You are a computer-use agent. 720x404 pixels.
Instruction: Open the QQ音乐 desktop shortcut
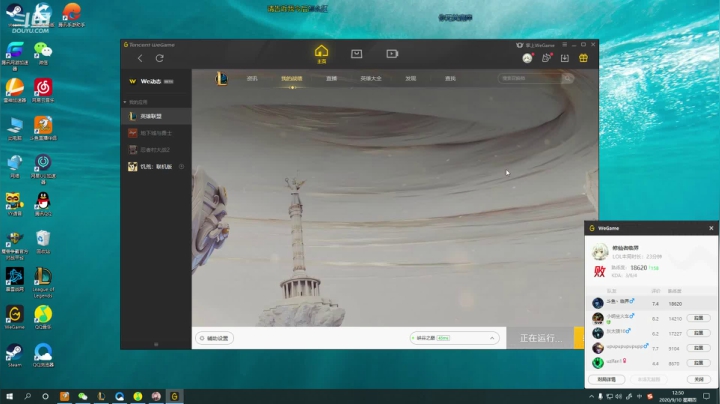tap(43, 318)
